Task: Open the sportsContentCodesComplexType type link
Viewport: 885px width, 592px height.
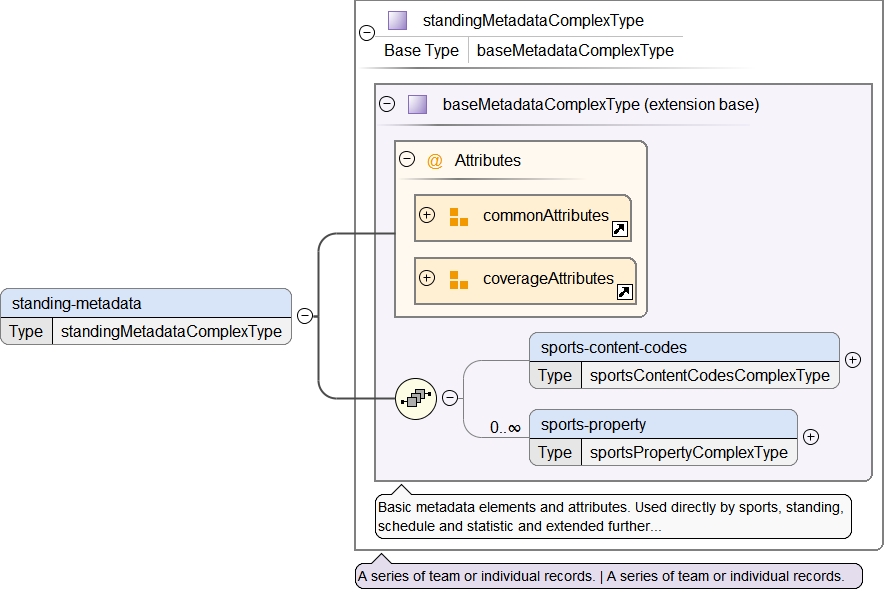Action: pyautogui.click(x=709, y=376)
